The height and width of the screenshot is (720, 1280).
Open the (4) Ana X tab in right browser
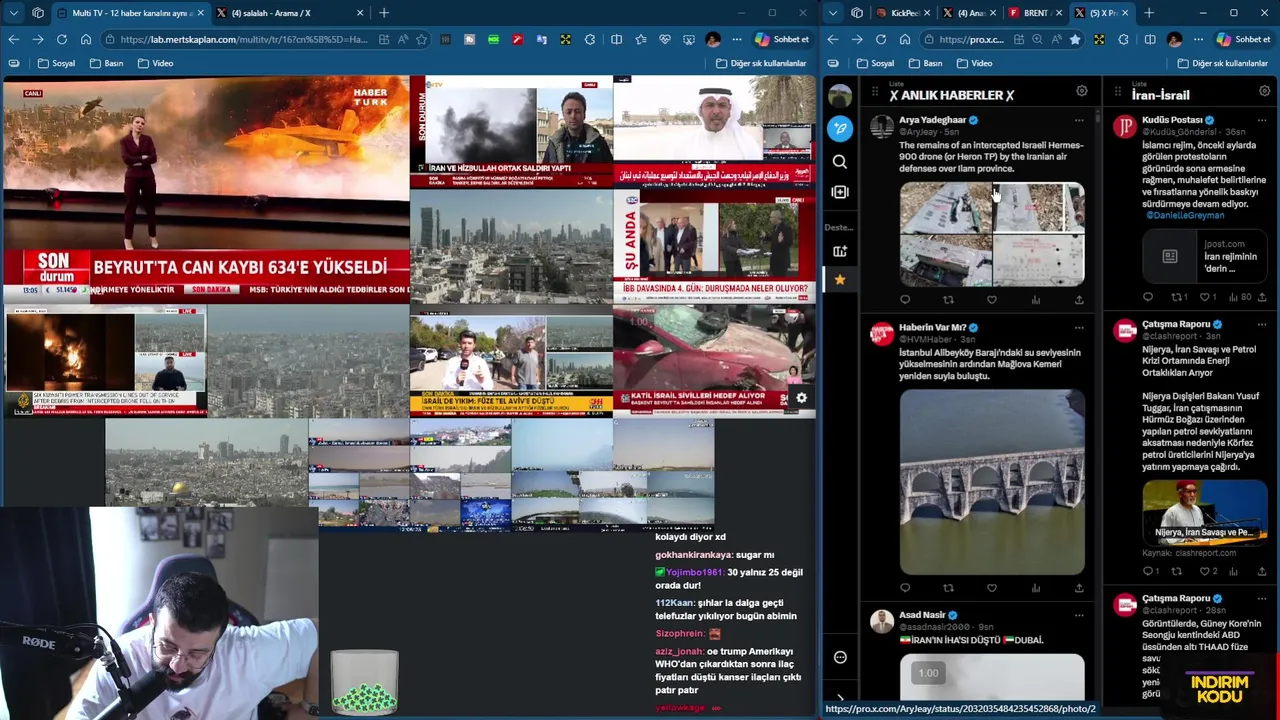click(x=969, y=13)
